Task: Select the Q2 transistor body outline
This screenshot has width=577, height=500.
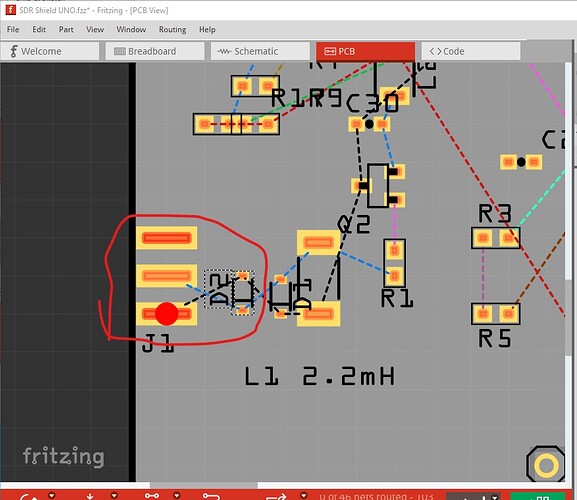Action: (x=378, y=185)
